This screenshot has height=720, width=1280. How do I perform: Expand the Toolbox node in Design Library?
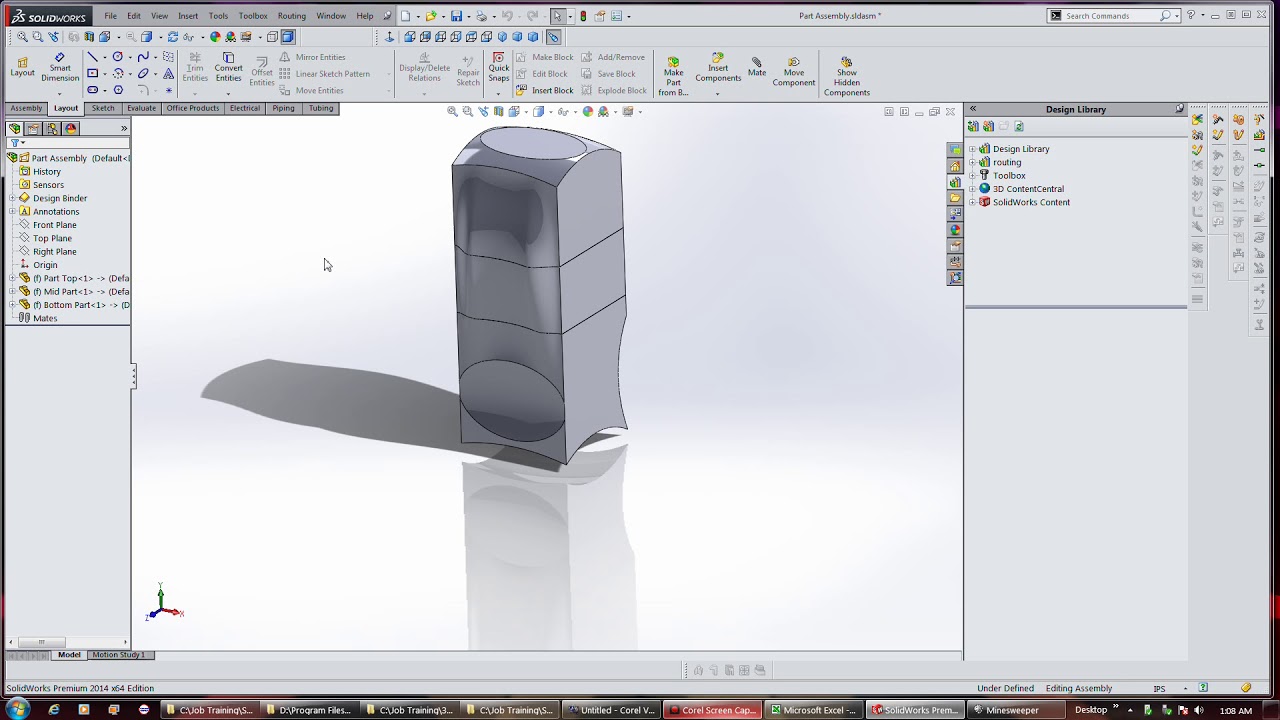[x=972, y=176]
